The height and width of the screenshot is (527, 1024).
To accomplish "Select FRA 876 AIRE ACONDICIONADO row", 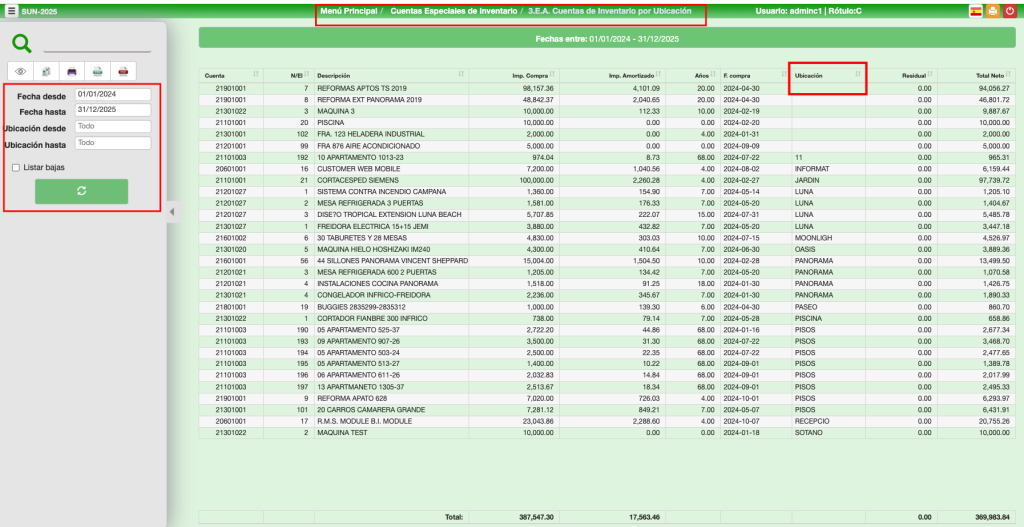I will tap(607, 146).
